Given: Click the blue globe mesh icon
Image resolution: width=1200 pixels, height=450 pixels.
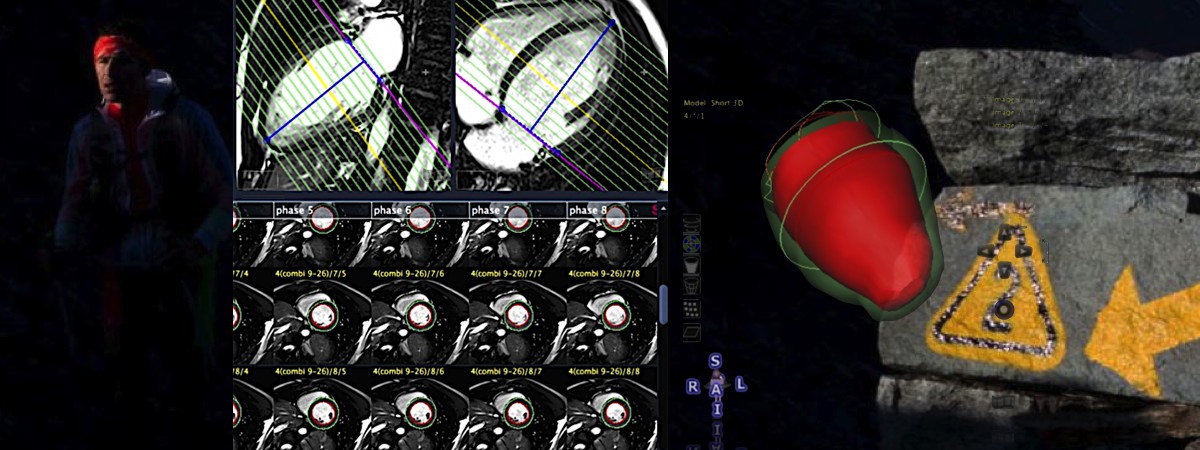Looking at the screenshot, I should [691, 243].
